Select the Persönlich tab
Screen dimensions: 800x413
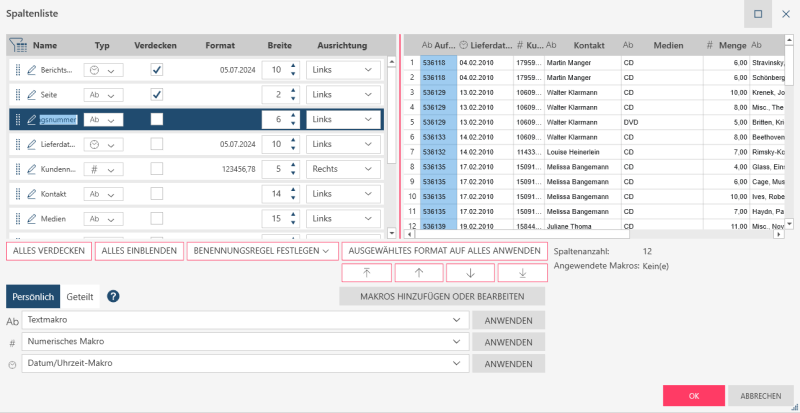pyautogui.click(x=33, y=297)
